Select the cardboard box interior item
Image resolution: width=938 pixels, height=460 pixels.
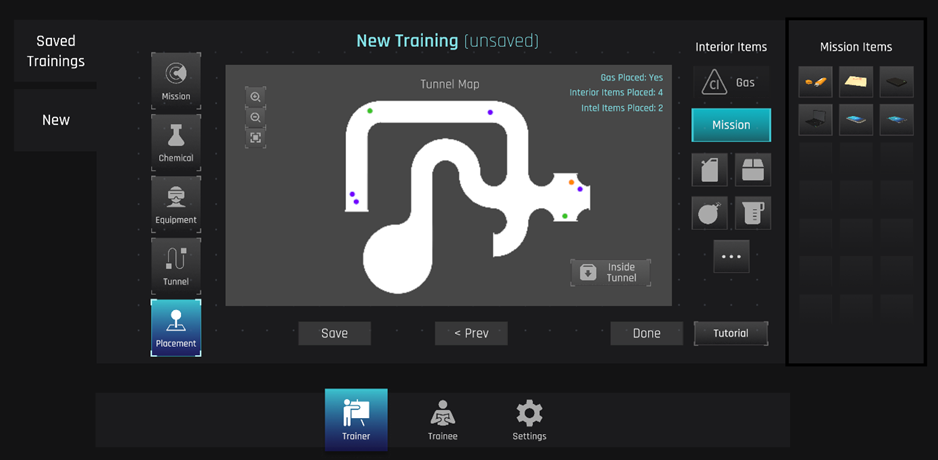pos(753,170)
